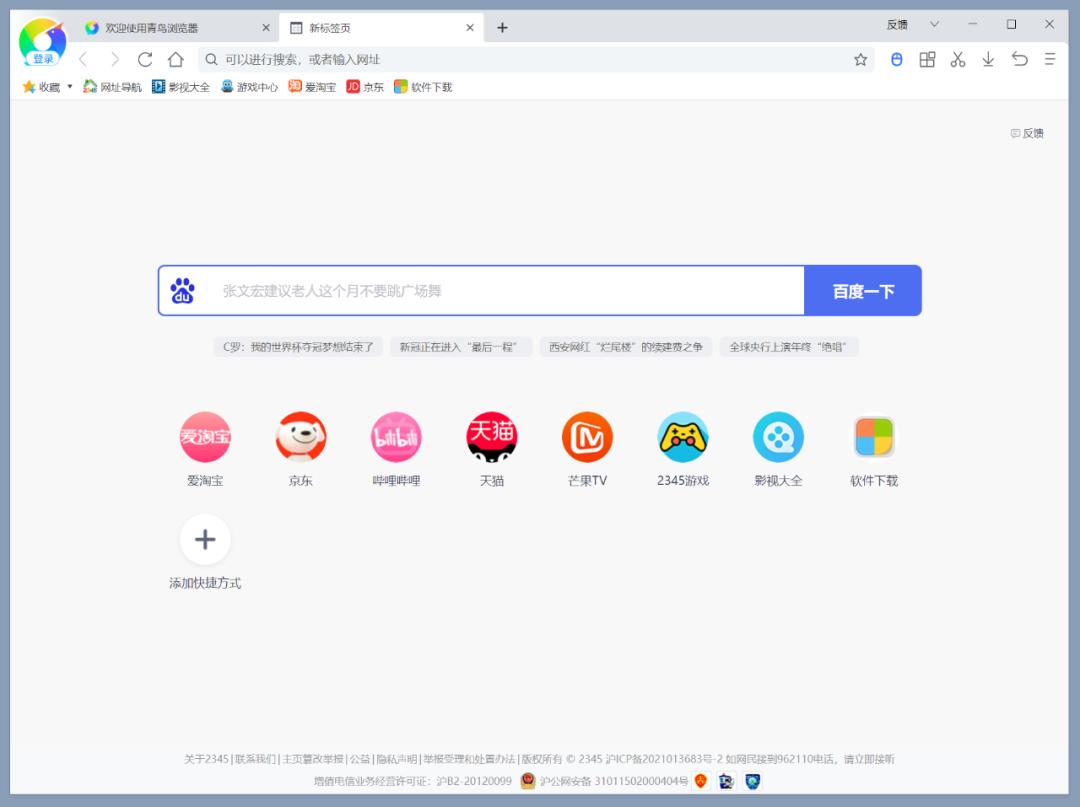
Task: Expand the 收藏 dropdown arrow
Action: pyautogui.click(x=69, y=87)
